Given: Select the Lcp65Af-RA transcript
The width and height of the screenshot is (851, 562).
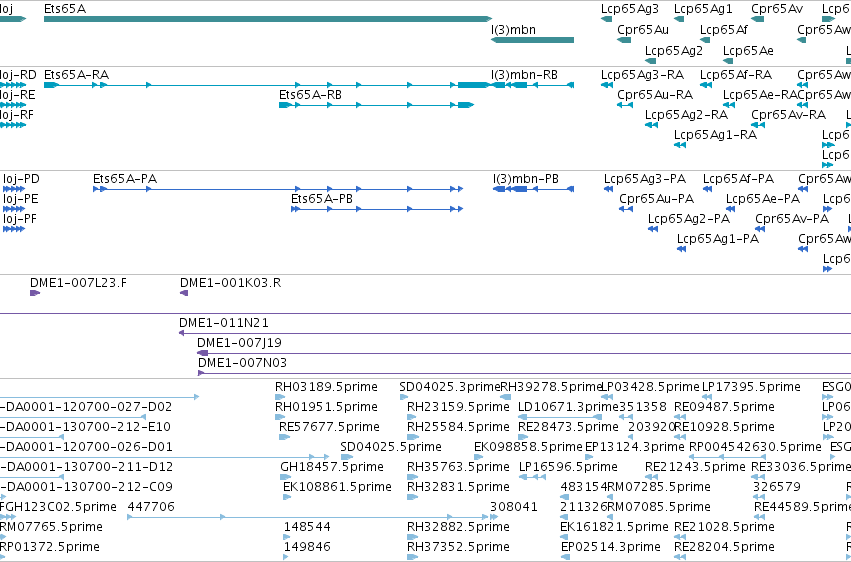Looking at the screenshot, I should coord(706,85).
